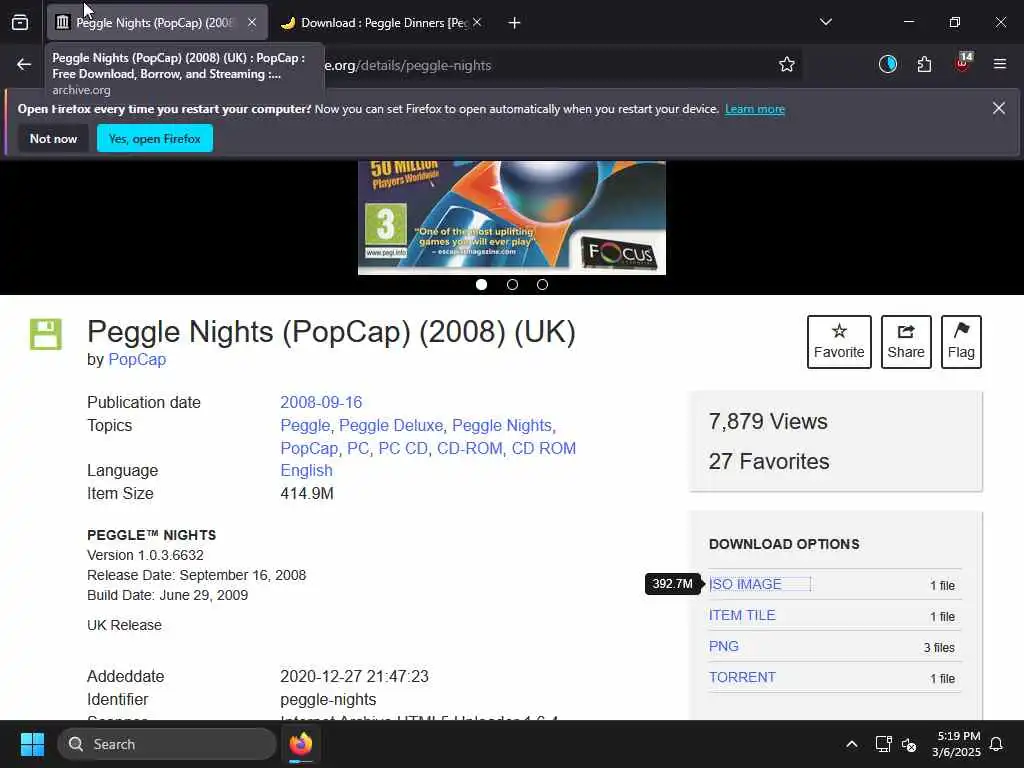This screenshot has width=1024, height=768.
Task: Open the PC topic link
Action: coord(358,449)
